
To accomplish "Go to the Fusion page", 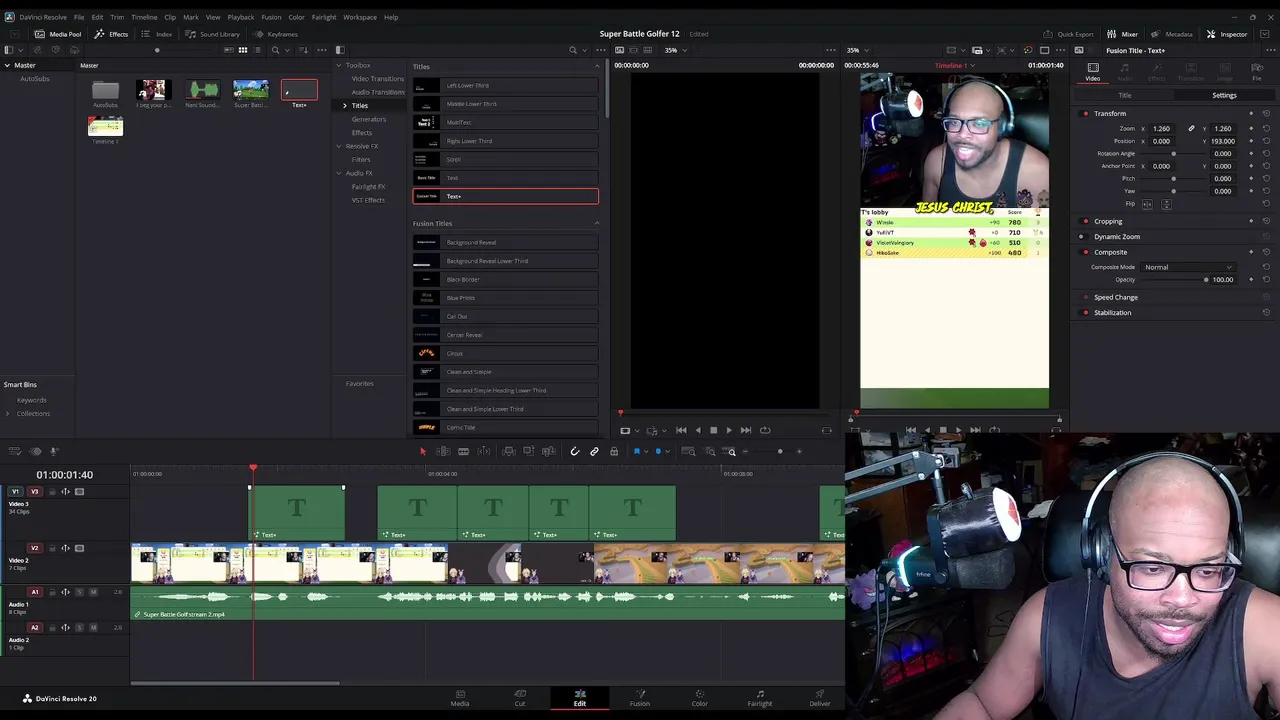I will coord(640,698).
